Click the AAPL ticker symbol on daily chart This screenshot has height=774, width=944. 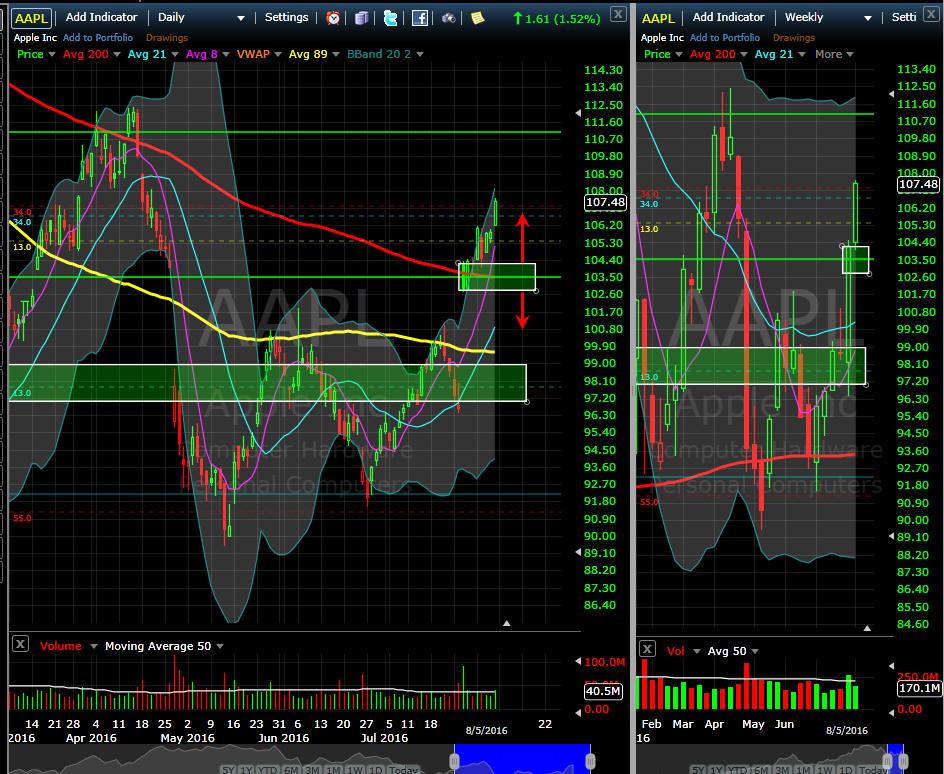(x=31, y=18)
